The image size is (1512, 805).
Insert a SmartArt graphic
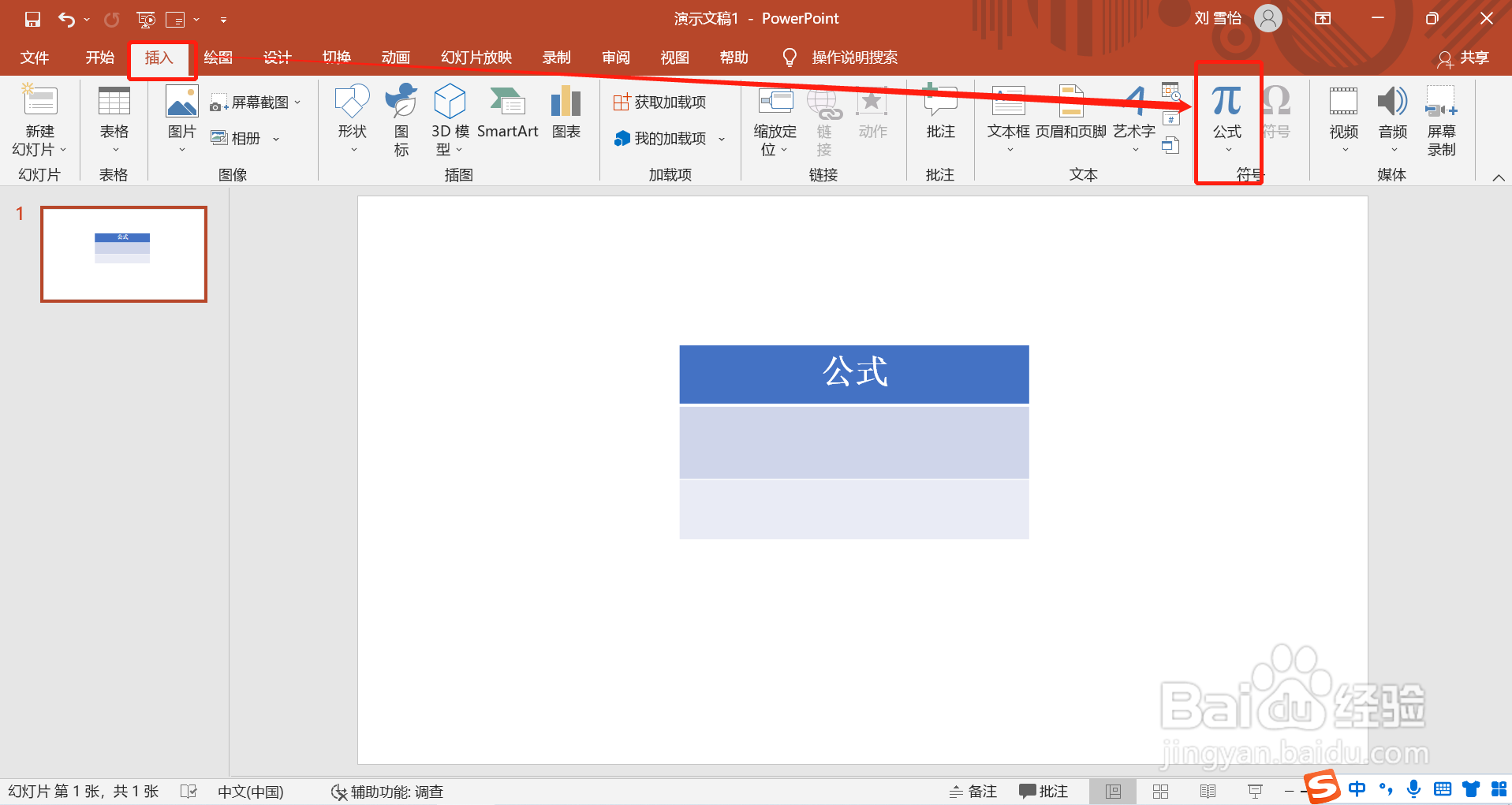click(508, 112)
